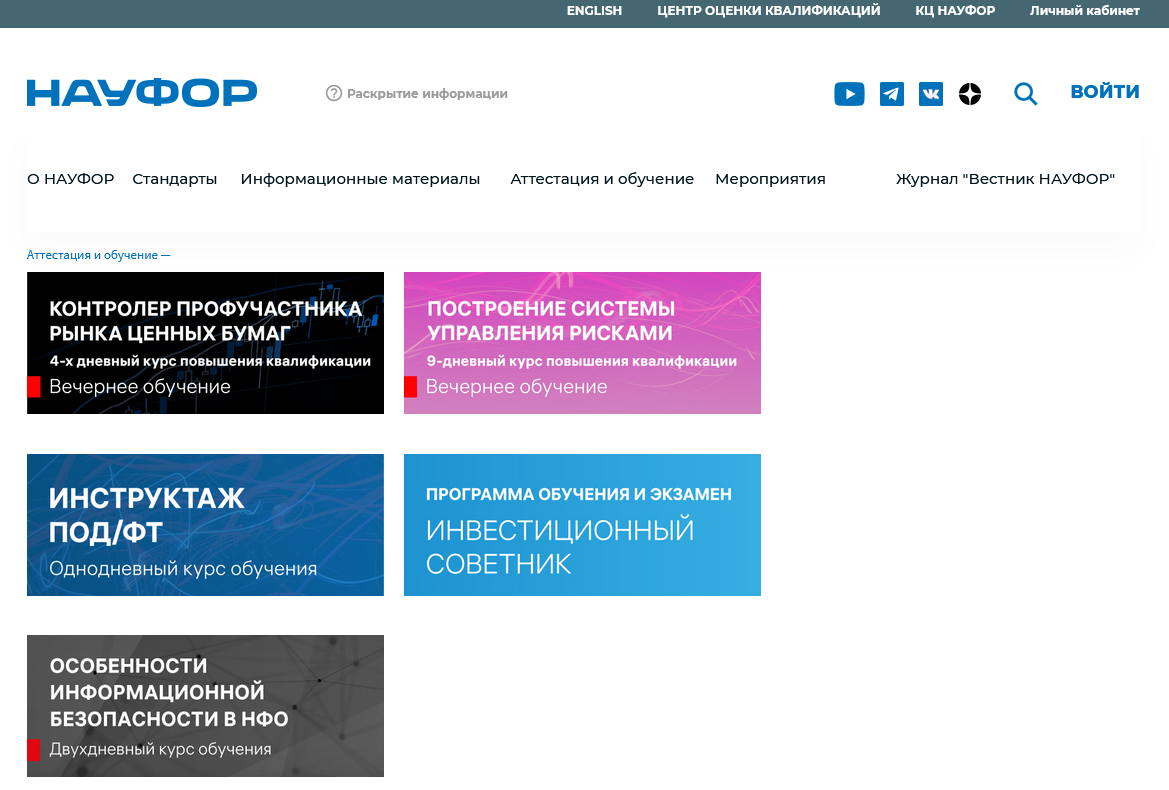Go to homepage via НАУФОР logo
Viewport: 1169px width, 790px height.
point(142,93)
